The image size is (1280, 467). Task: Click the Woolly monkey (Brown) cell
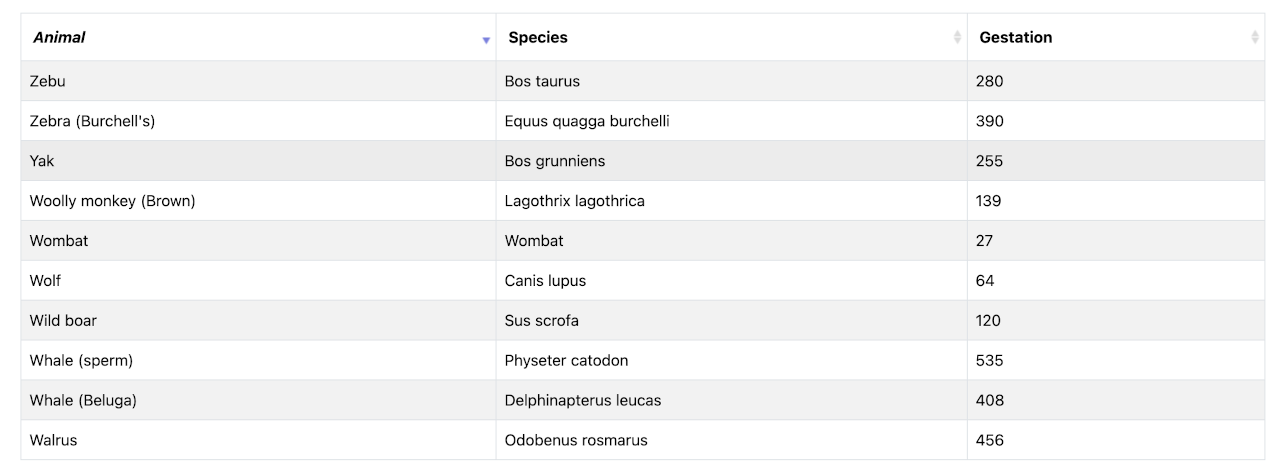pyautogui.click(x=112, y=201)
